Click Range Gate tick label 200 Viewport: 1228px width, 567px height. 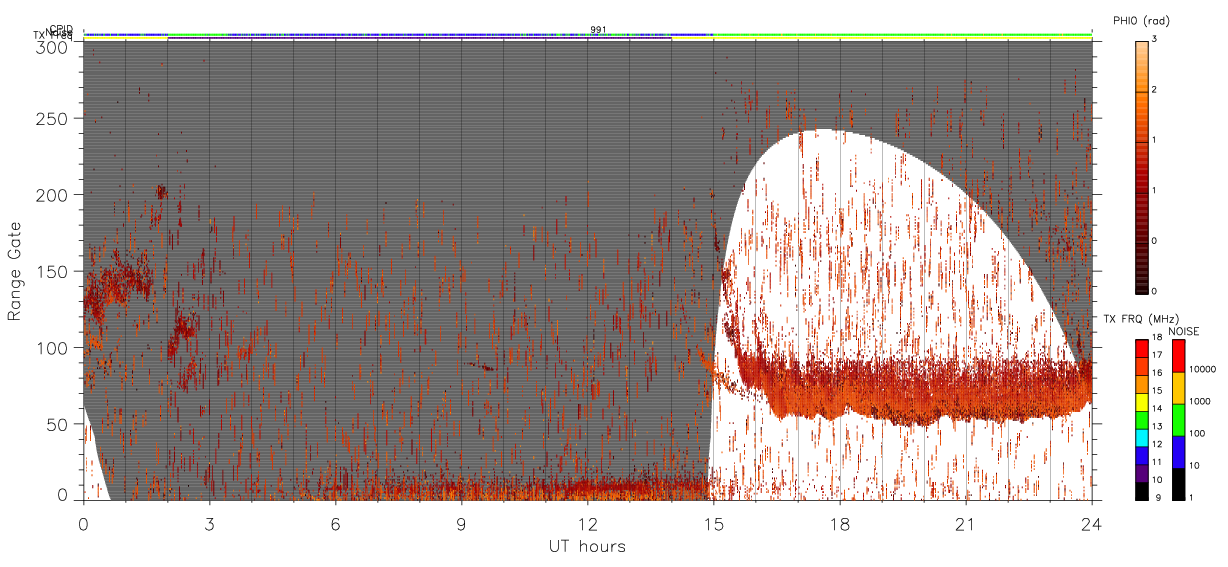click(52, 195)
